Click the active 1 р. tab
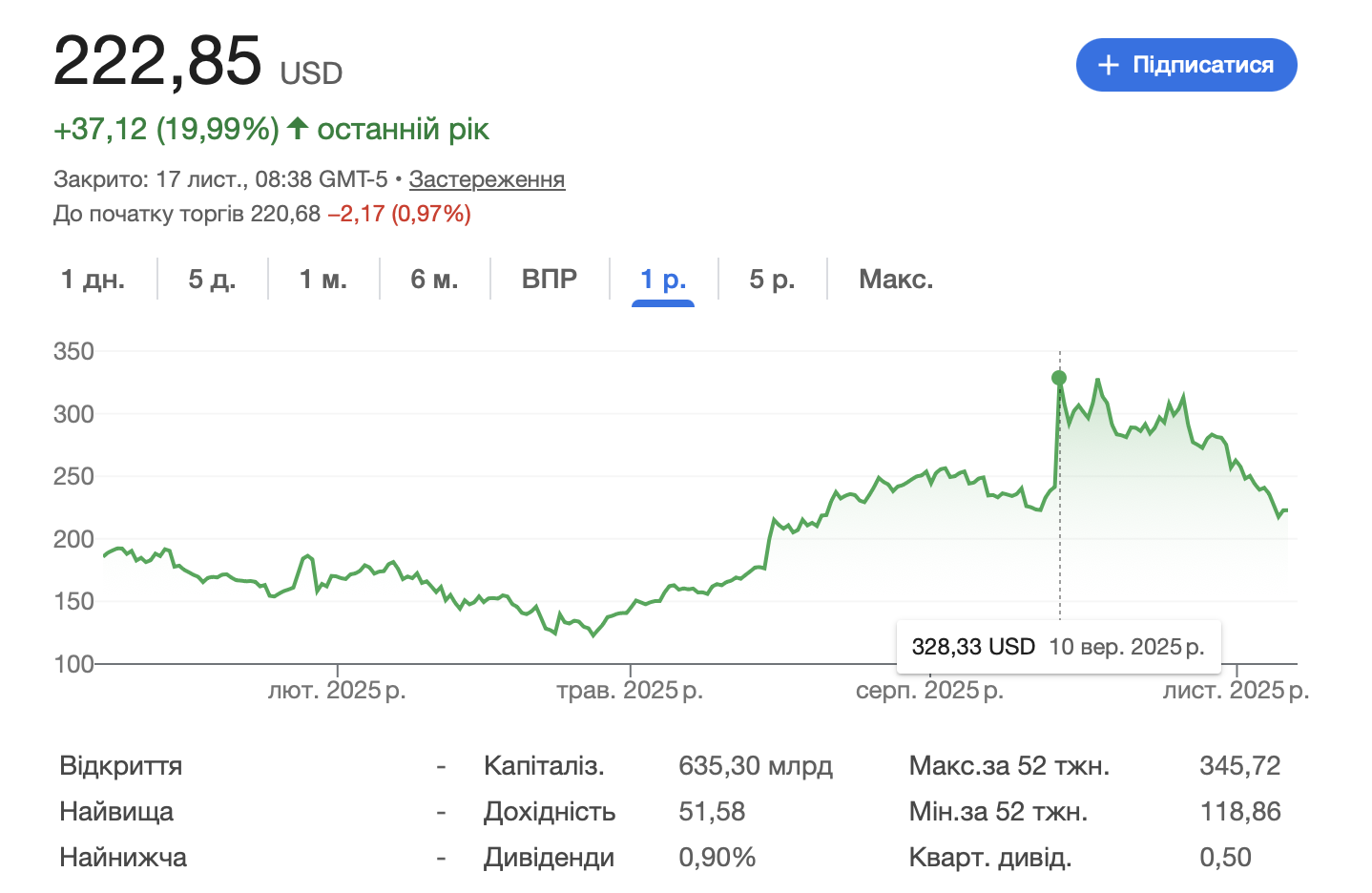1372x893 pixels. click(663, 280)
